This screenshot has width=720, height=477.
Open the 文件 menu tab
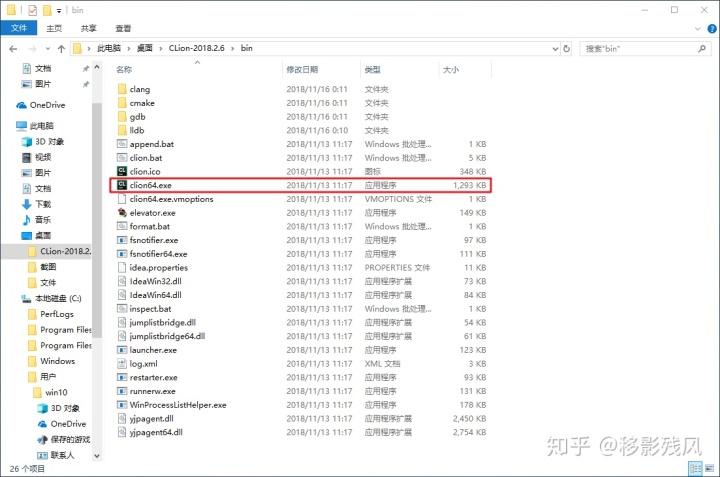pos(19,28)
